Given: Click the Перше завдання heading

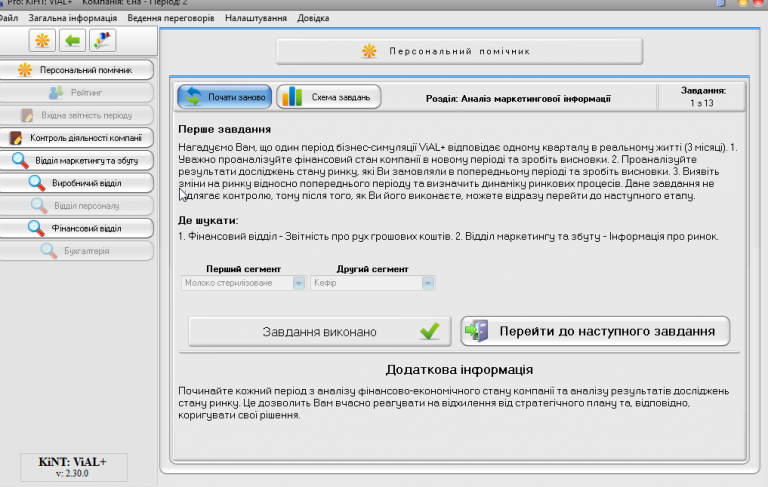Looking at the screenshot, I should [224, 129].
